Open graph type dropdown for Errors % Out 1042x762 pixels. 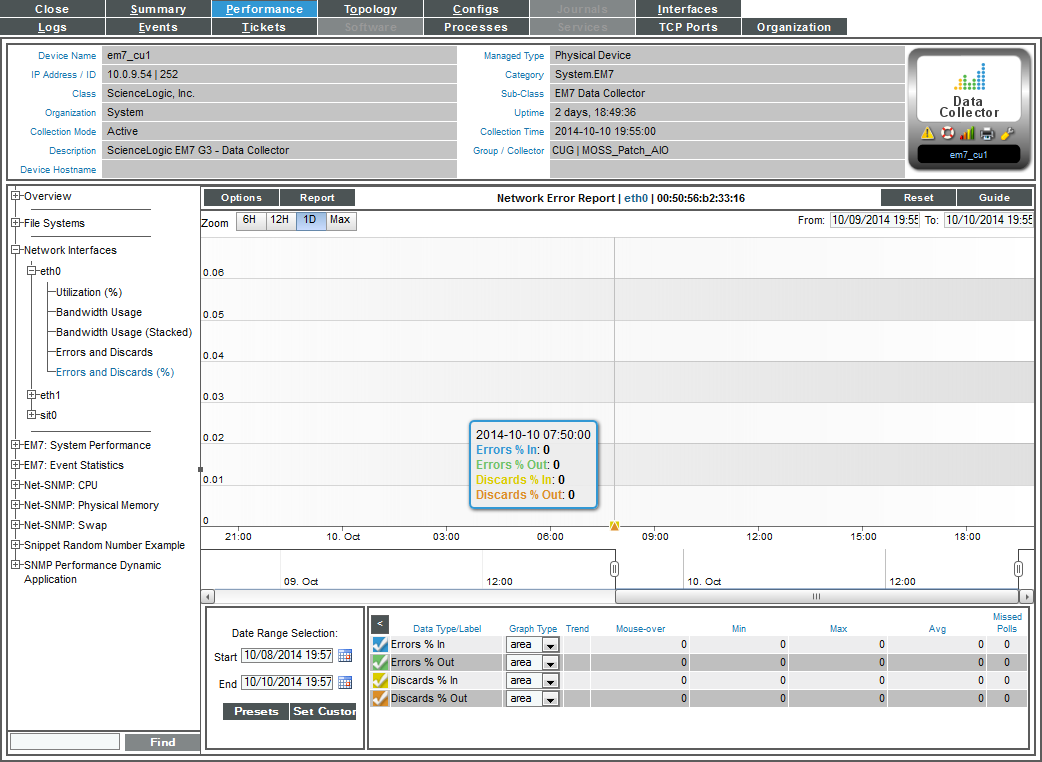pos(533,662)
